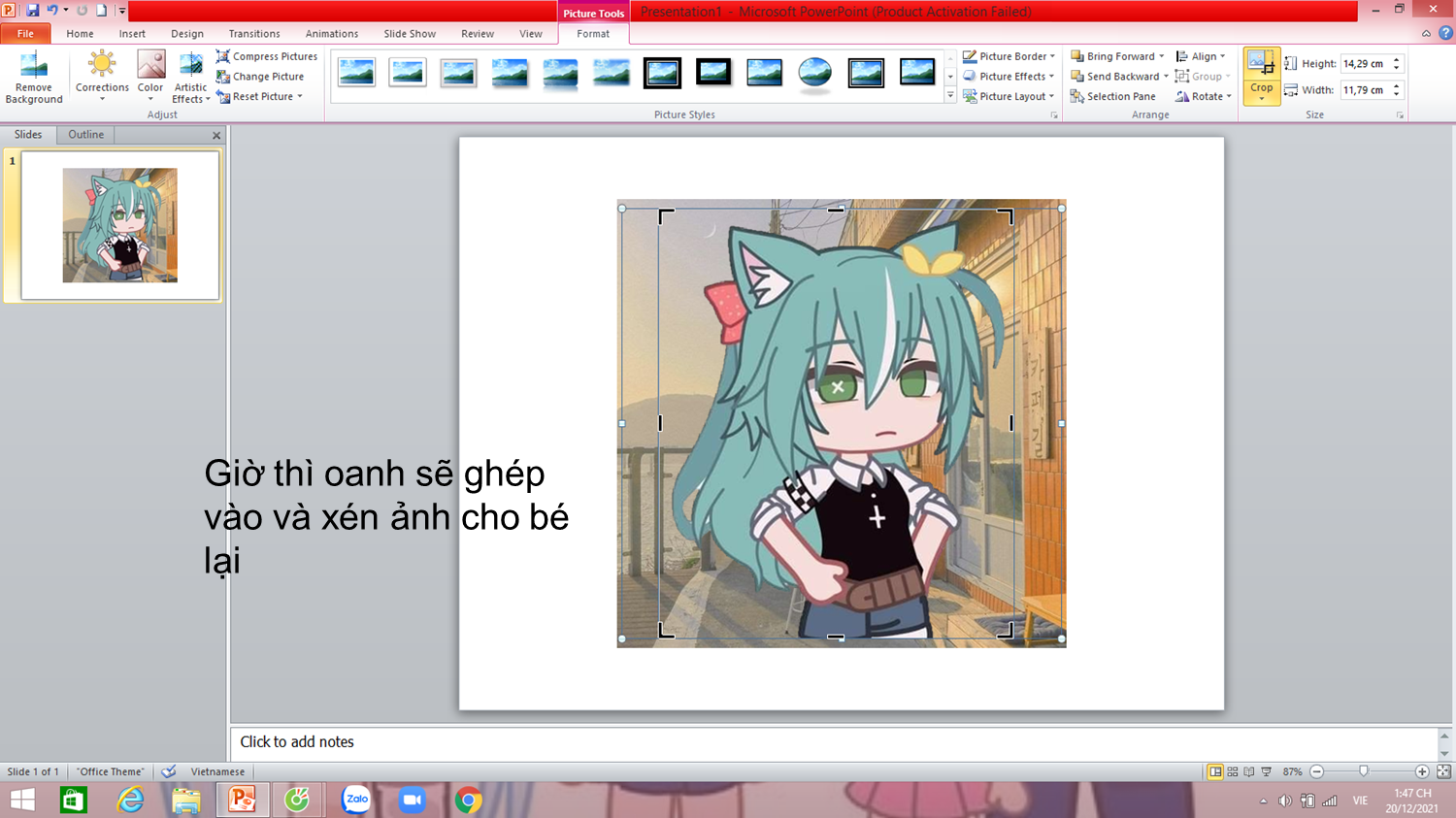Decrease picture Width with stepper
The height and width of the screenshot is (818, 1456).
pos(1397,95)
